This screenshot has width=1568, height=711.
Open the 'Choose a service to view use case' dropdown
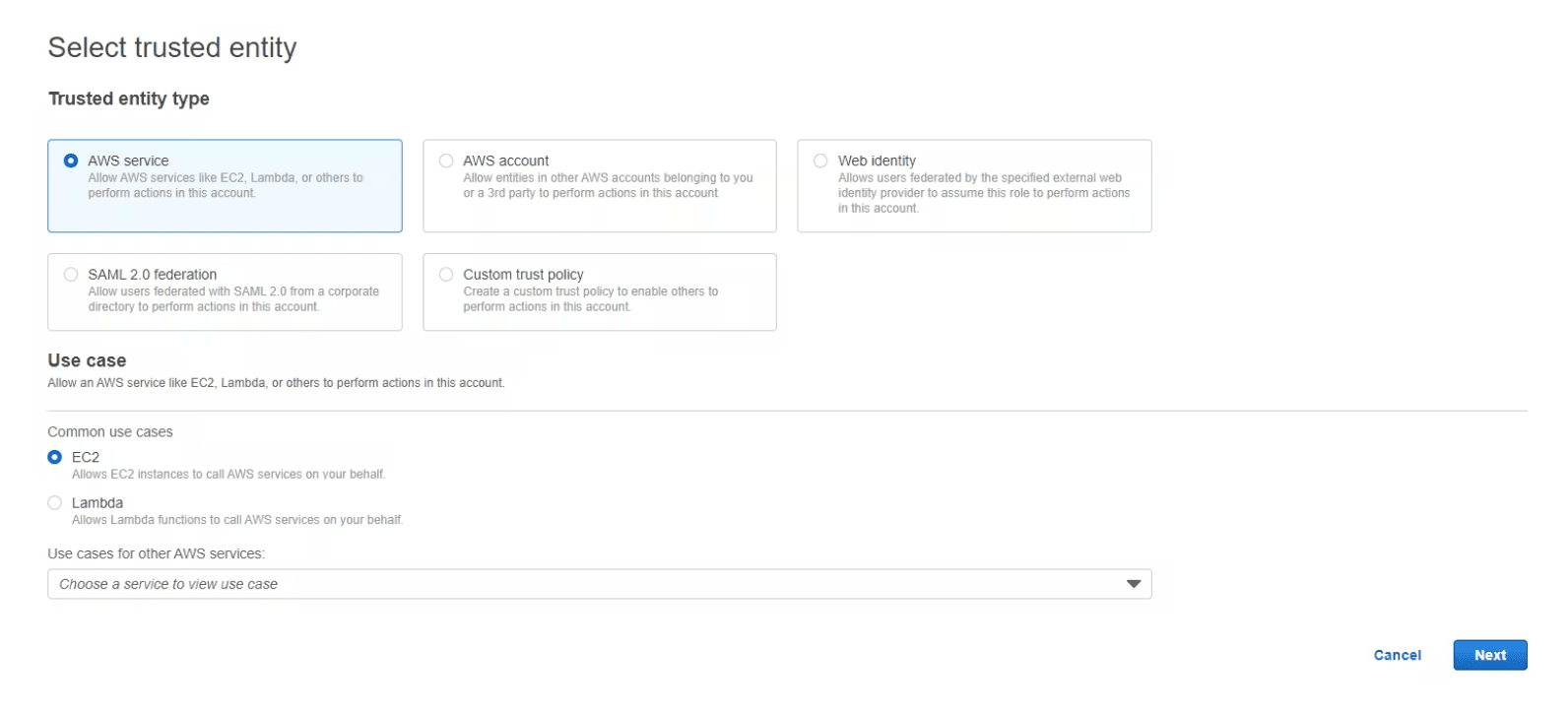[x=599, y=584]
